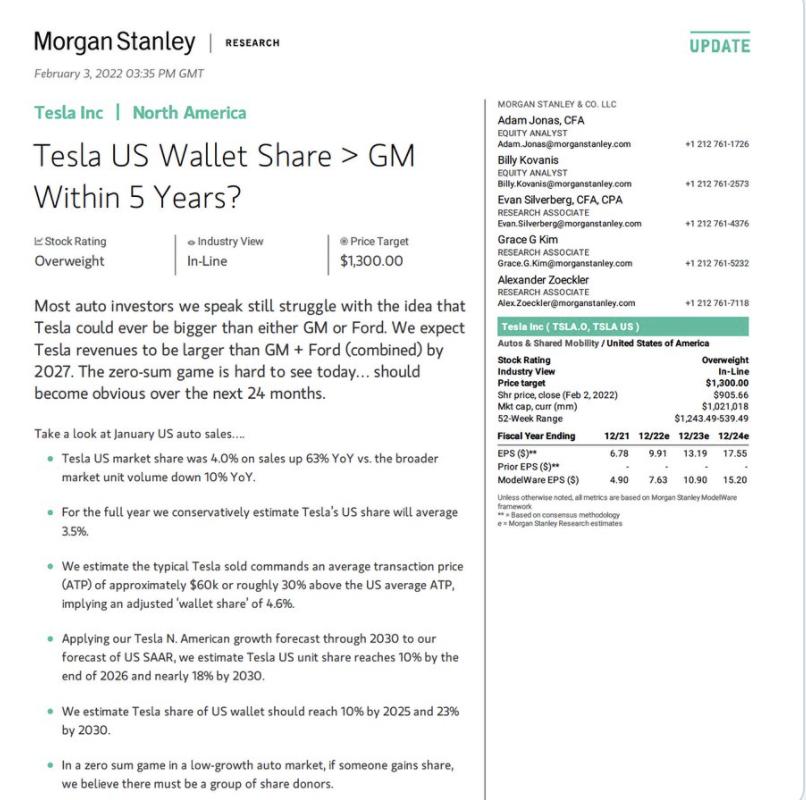Screen dimensions: 806x800
Task: Click the $1,300.00 price target value
Action: click(371, 261)
